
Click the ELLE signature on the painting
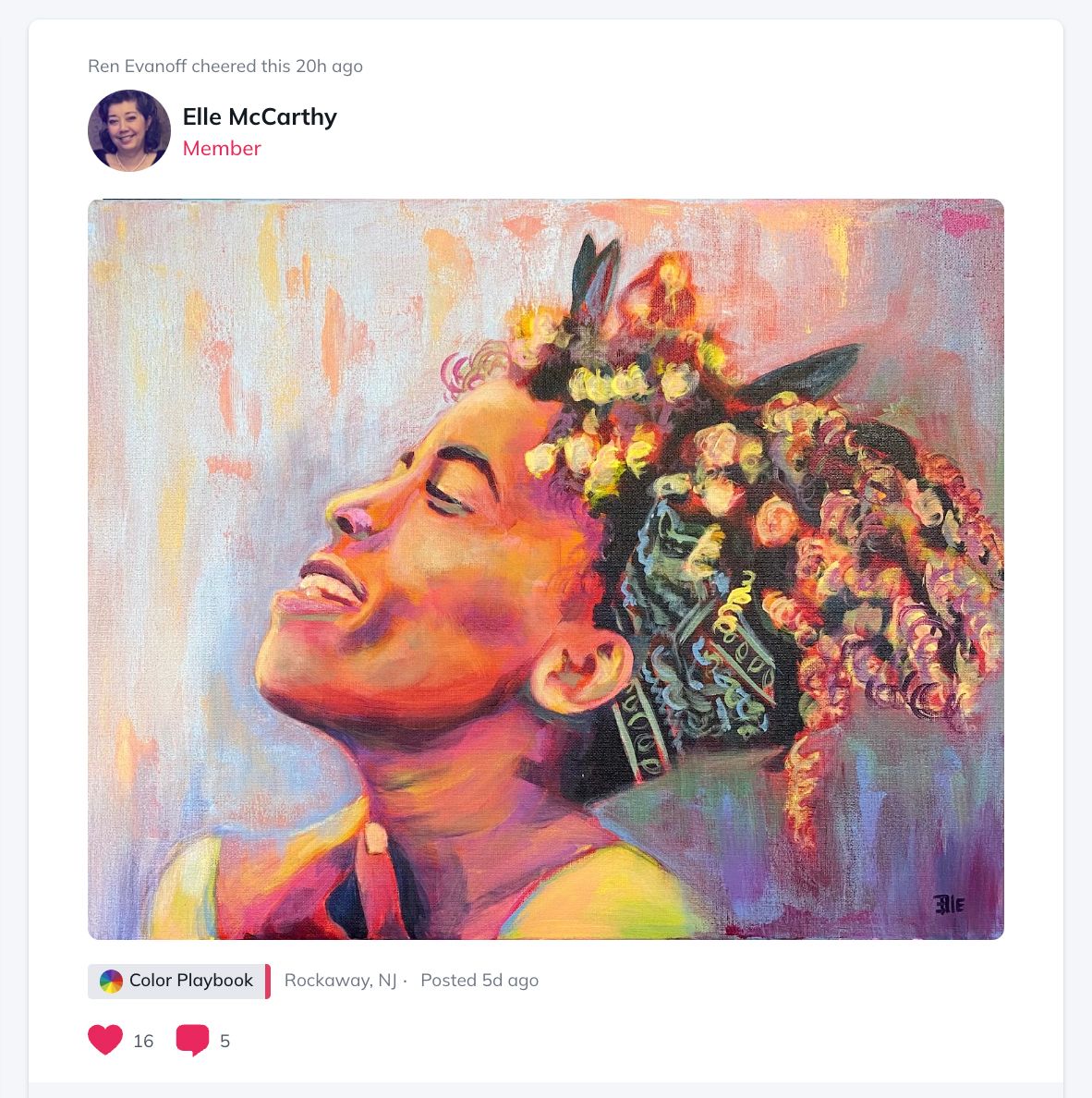(x=948, y=904)
